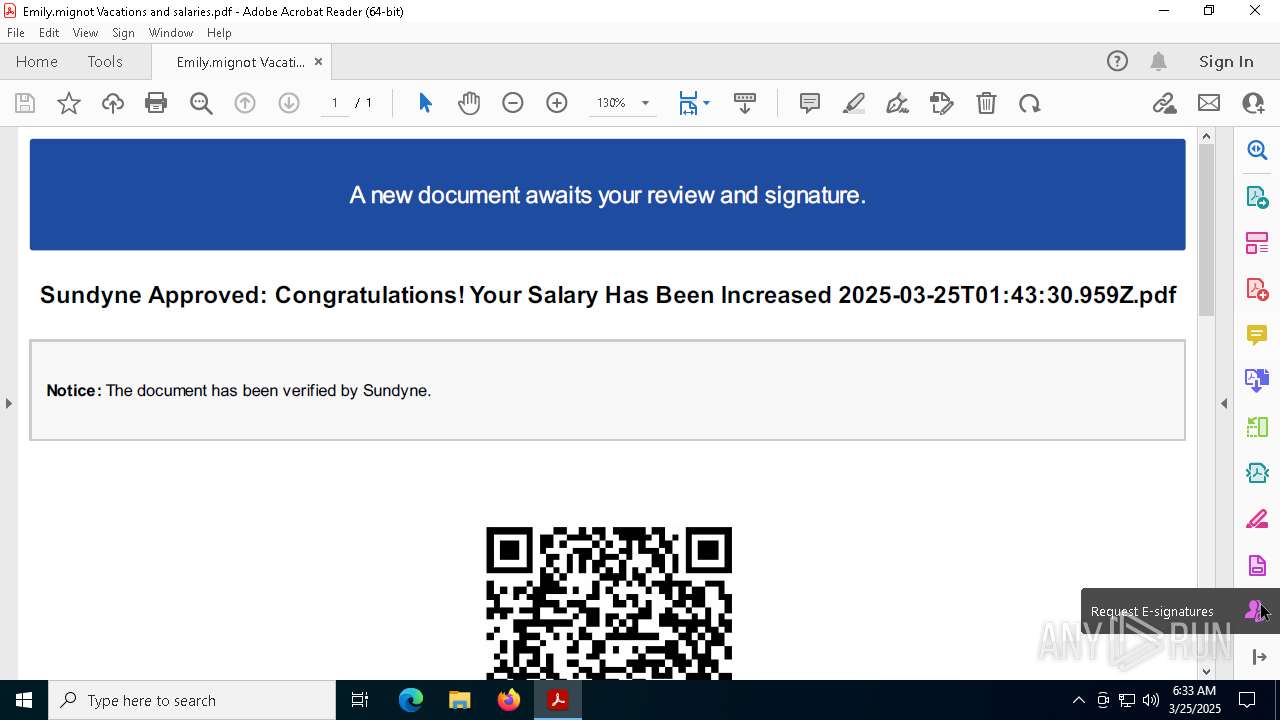Click the QR code image
This screenshot has height=720, width=1280.
click(609, 603)
